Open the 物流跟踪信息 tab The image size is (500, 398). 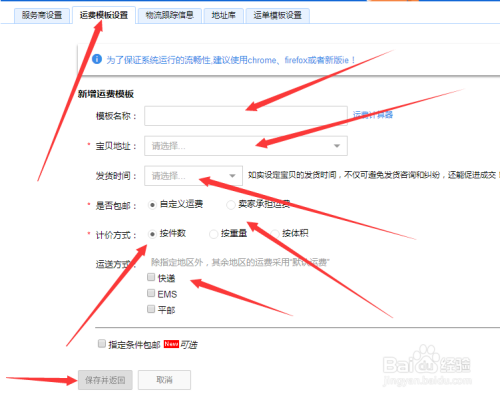coord(169,15)
